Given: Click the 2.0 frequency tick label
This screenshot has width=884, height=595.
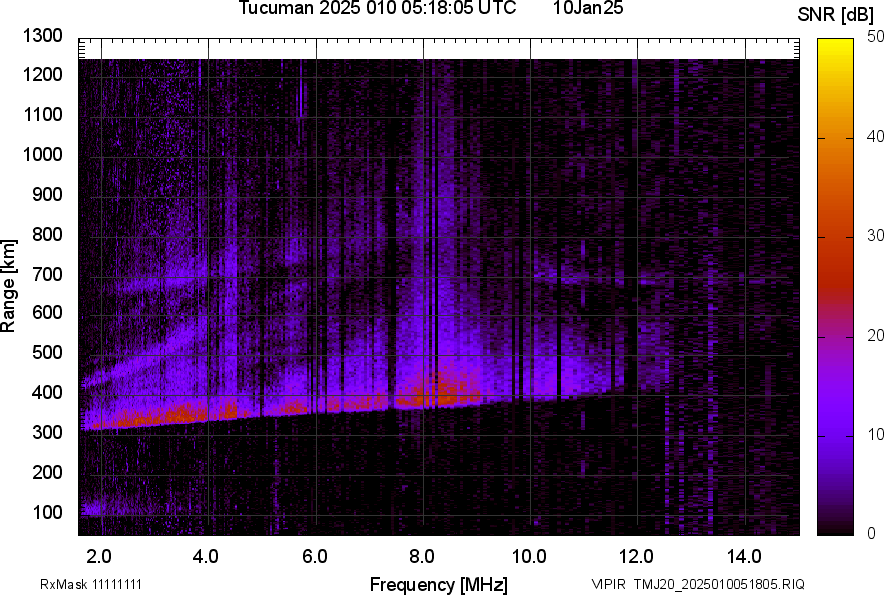Looking at the screenshot, I should tap(99, 556).
